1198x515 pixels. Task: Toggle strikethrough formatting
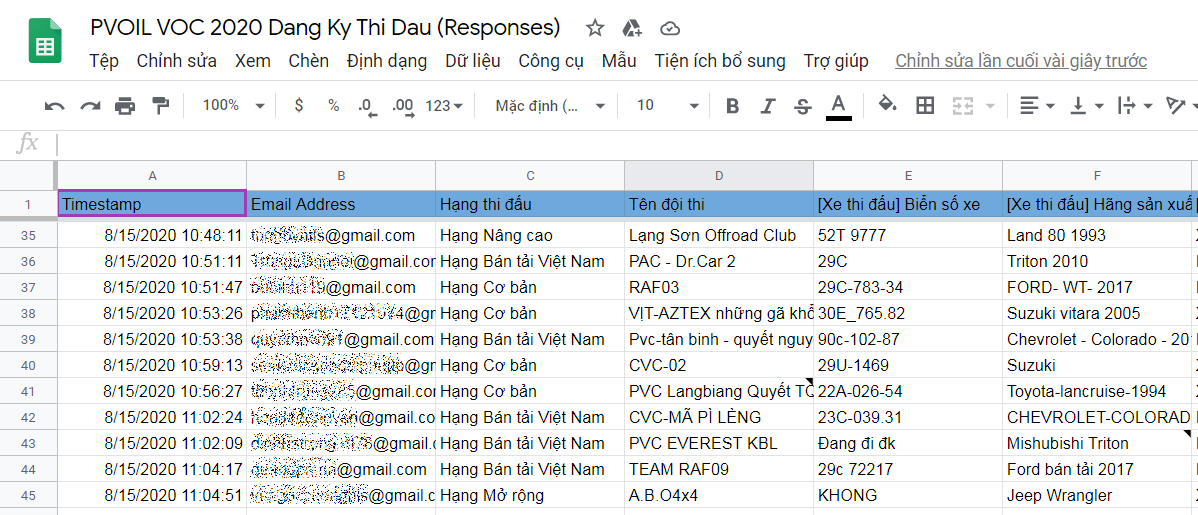803,106
